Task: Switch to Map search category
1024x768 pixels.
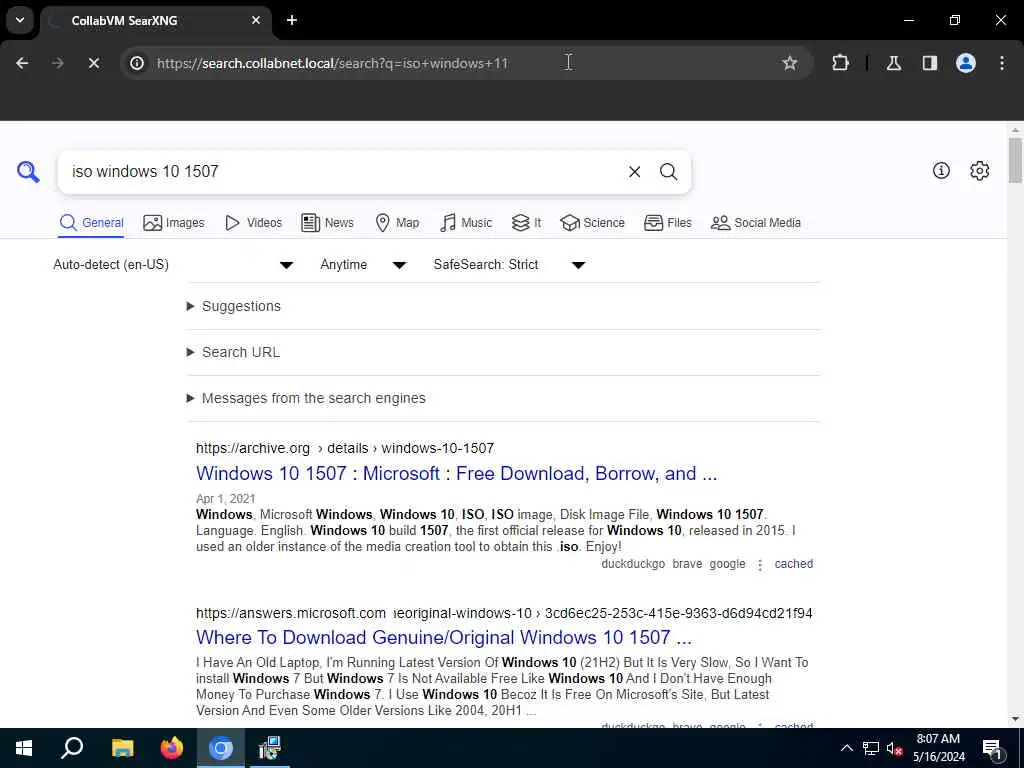Action: click(397, 223)
